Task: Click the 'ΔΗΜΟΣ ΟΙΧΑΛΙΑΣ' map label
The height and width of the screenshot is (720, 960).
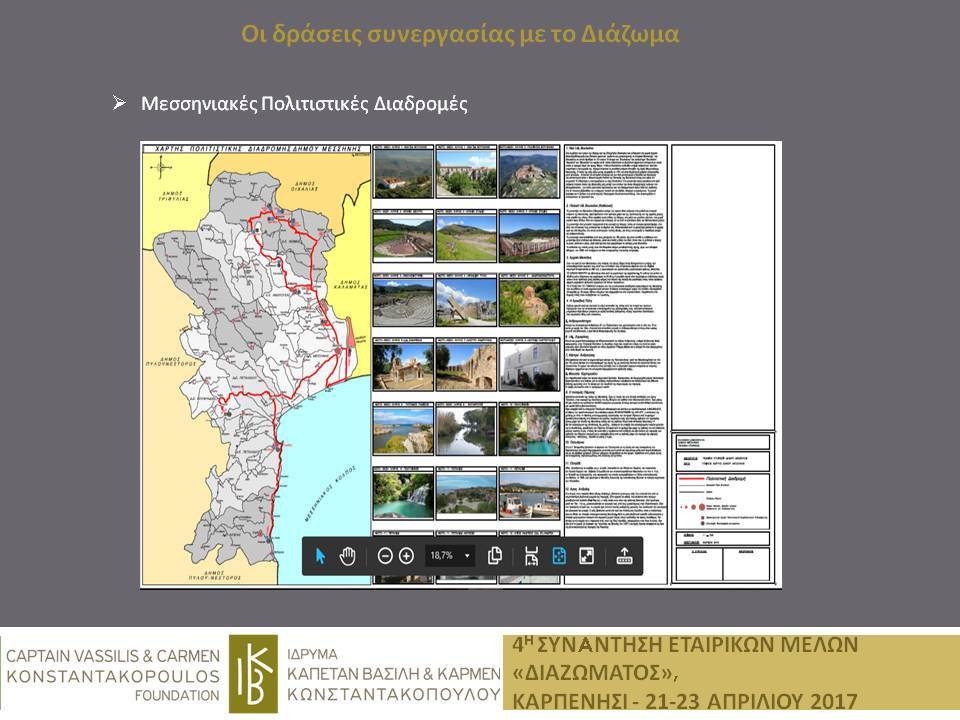Action: [x=304, y=186]
